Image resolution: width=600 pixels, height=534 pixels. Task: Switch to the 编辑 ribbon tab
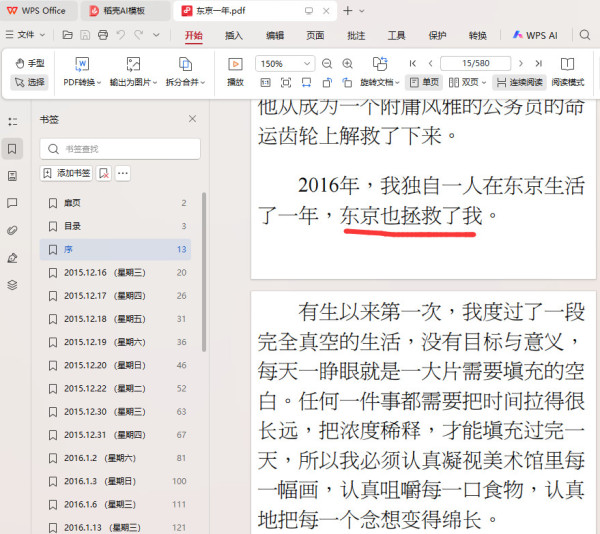coord(275,36)
